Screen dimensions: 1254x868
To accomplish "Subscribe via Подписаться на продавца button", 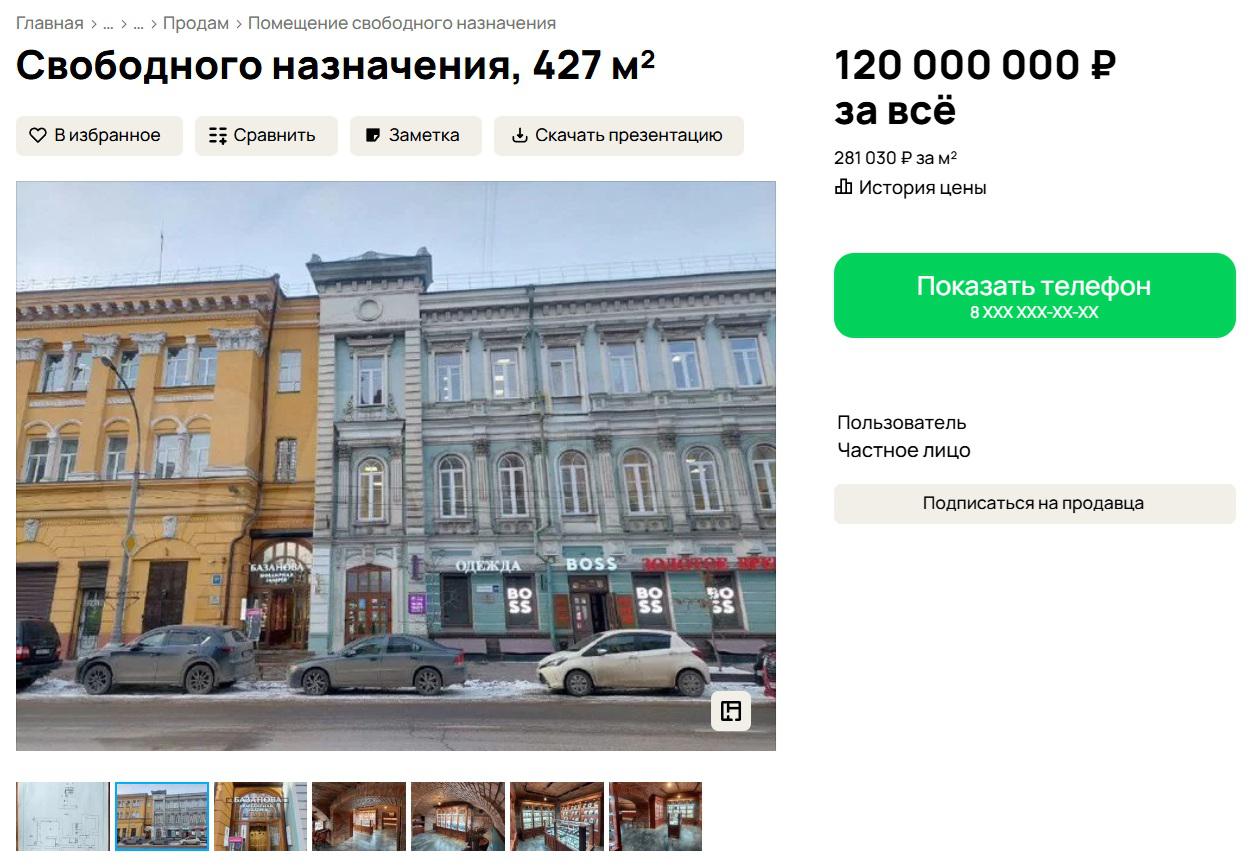I will 1035,503.
